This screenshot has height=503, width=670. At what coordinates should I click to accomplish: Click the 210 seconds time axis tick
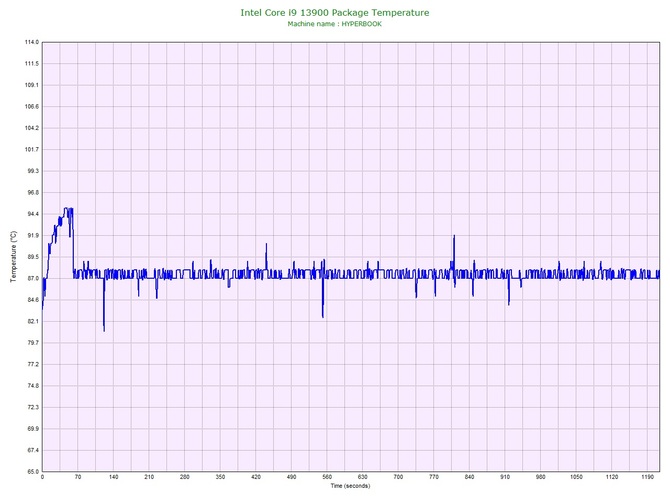149,477
